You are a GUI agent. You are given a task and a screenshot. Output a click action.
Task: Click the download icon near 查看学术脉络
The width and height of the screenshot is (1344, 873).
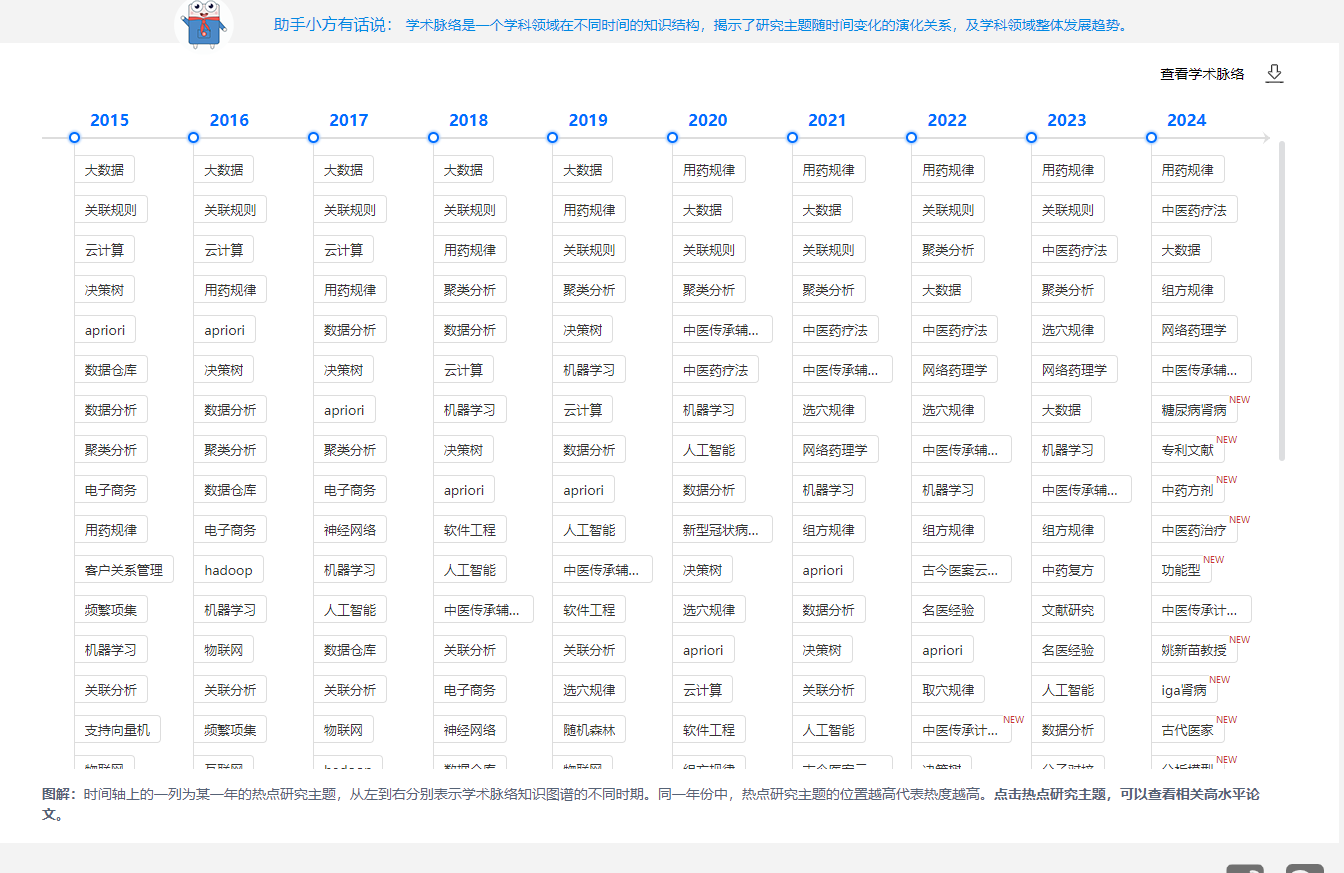pos(1274,72)
